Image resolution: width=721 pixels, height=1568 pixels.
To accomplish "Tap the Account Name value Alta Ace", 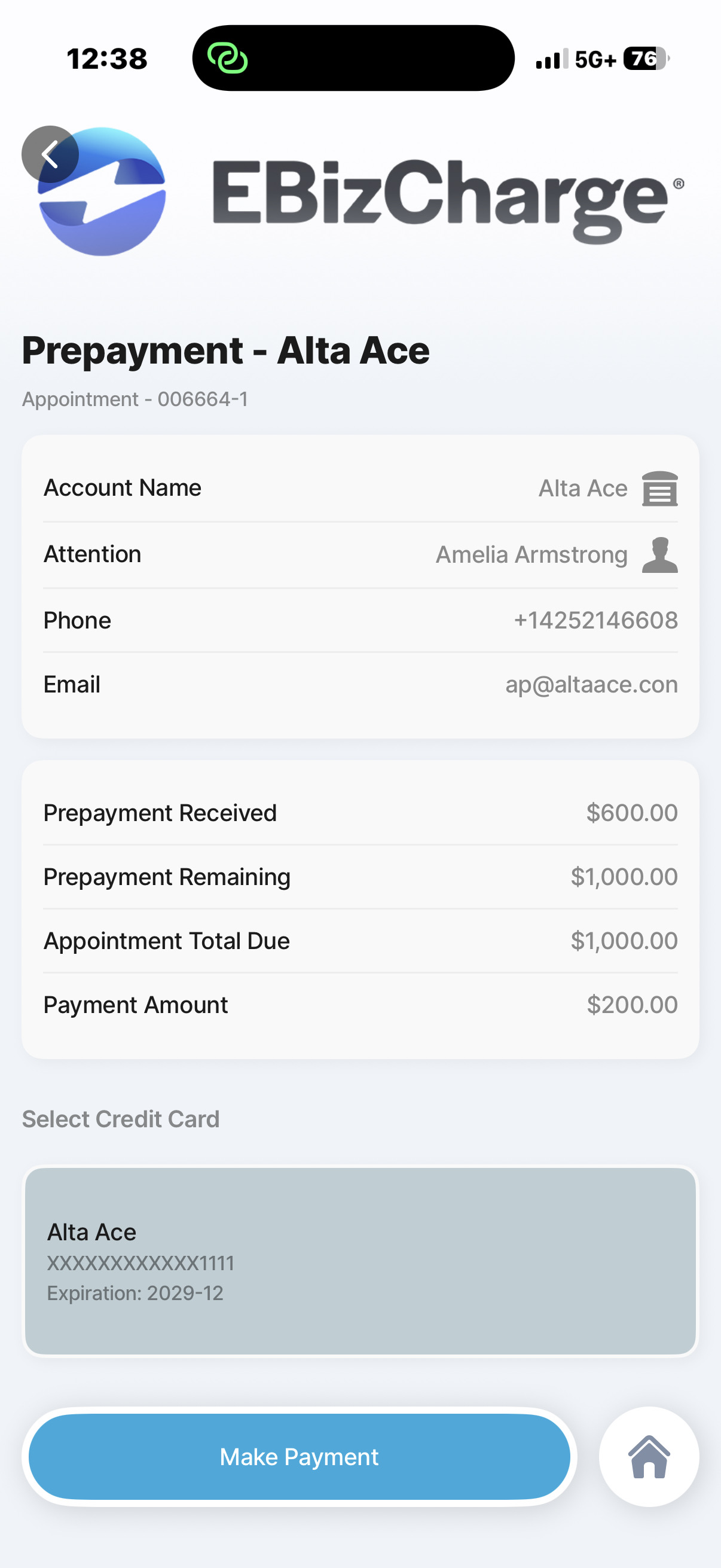I will click(x=582, y=488).
